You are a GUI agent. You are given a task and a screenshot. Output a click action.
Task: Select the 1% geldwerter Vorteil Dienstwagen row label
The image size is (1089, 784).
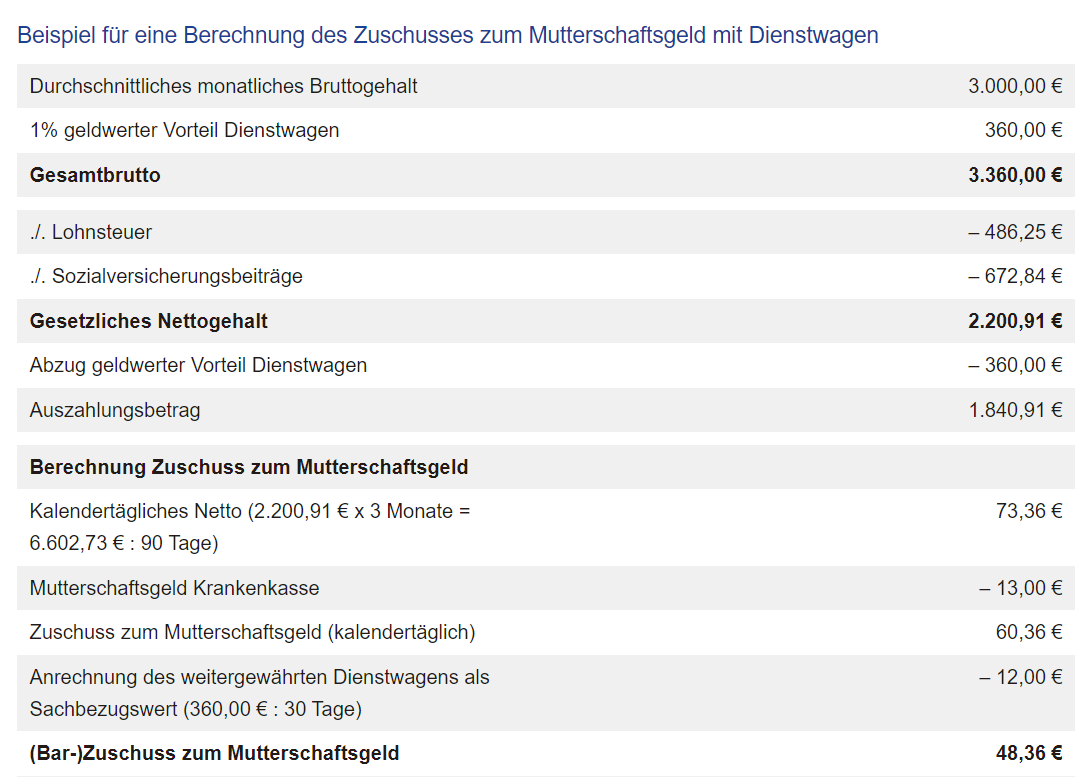184,130
